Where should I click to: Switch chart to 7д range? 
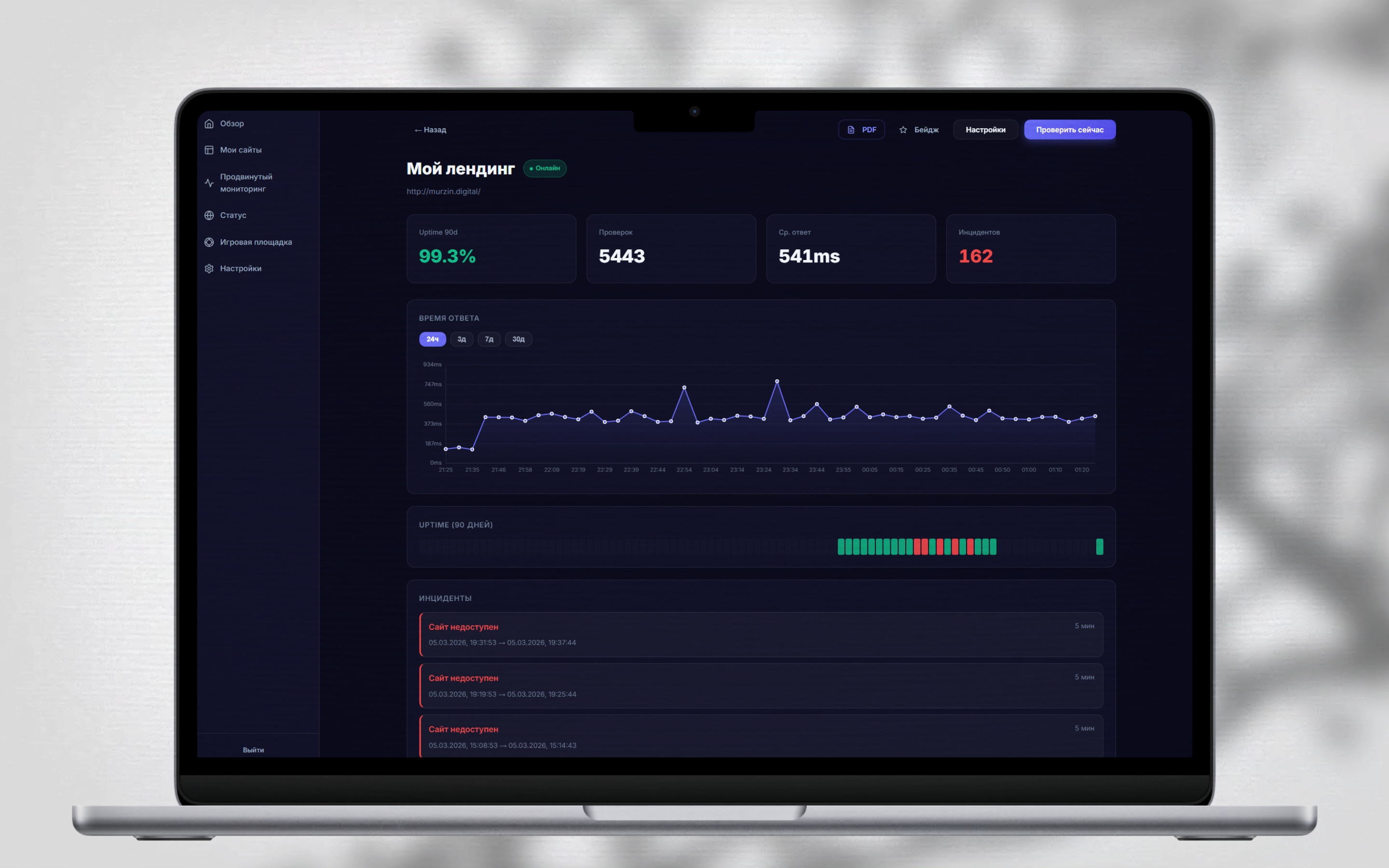coord(489,339)
